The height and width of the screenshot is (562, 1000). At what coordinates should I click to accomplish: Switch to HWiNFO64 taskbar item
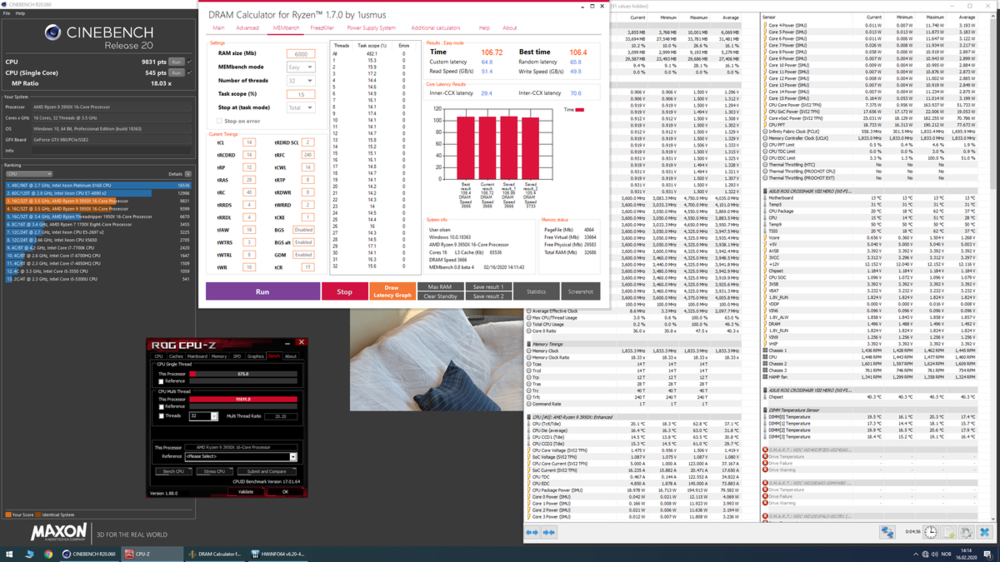pyautogui.click(x=279, y=554)
